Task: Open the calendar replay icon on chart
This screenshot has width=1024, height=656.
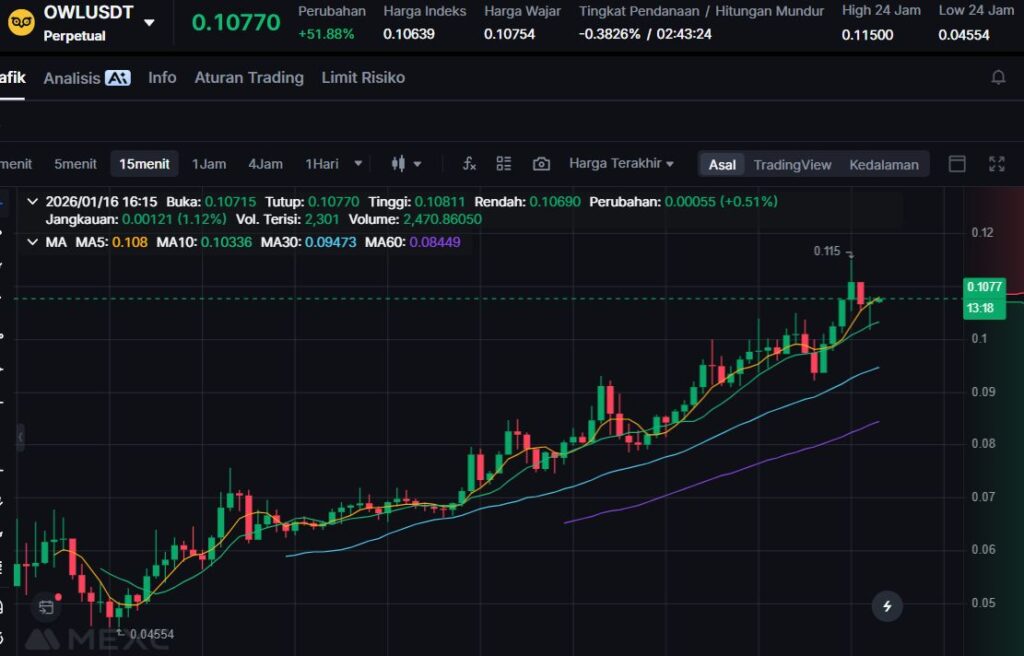Action: (46, 606)
